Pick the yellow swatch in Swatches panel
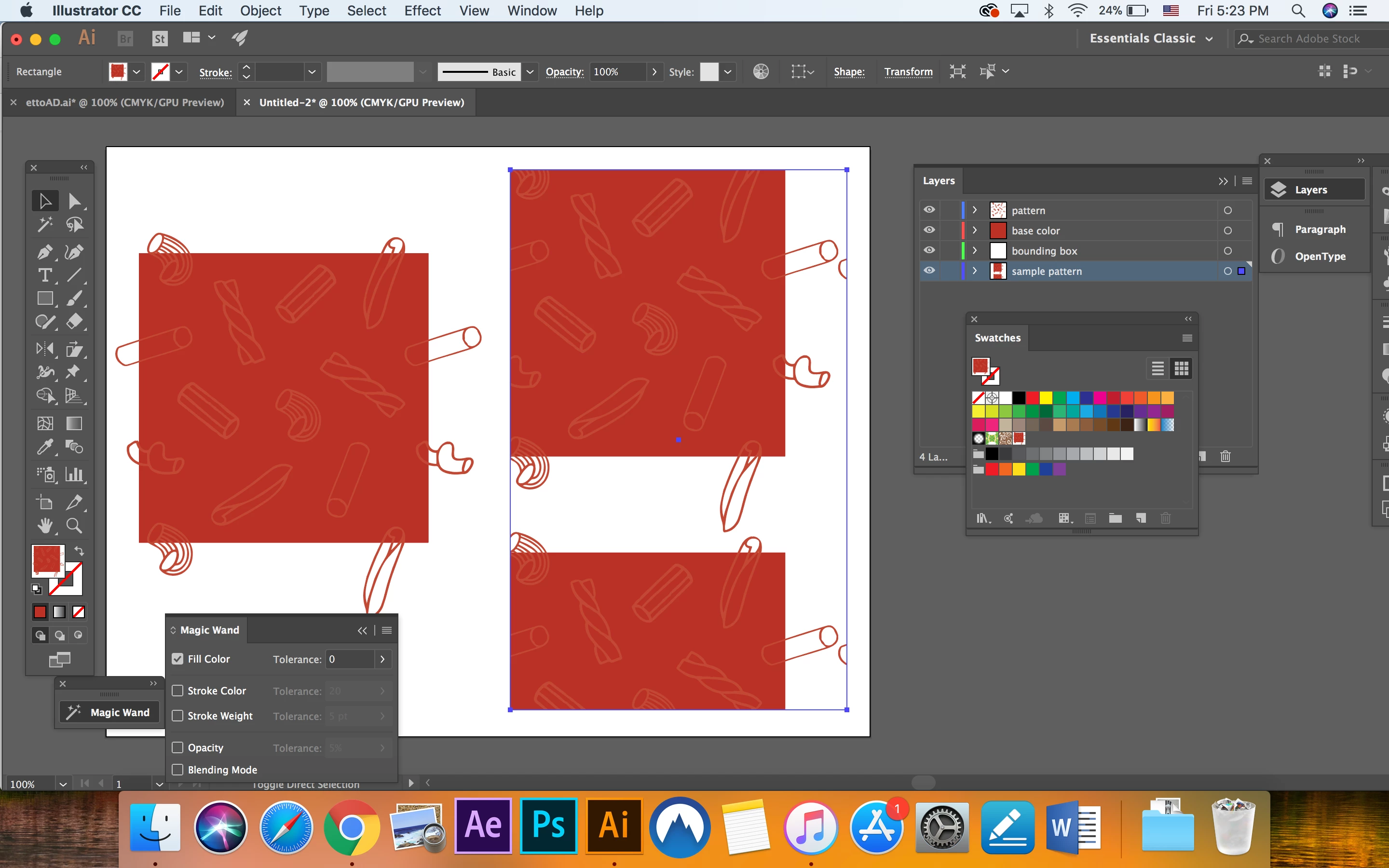The image size is (1389, 868). 1046,398
